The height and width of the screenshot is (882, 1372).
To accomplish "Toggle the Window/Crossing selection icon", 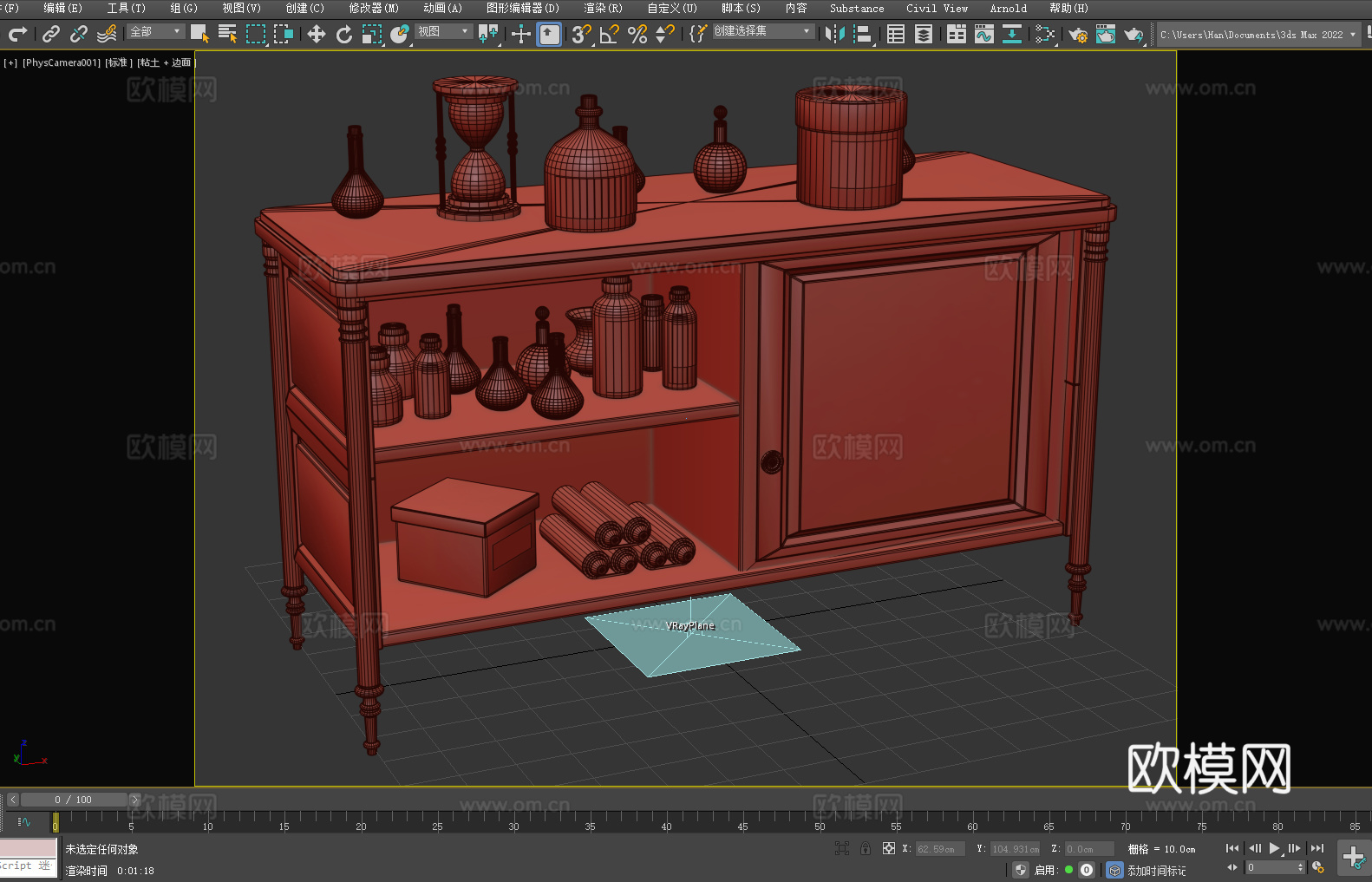I will [x=284, y=34].
